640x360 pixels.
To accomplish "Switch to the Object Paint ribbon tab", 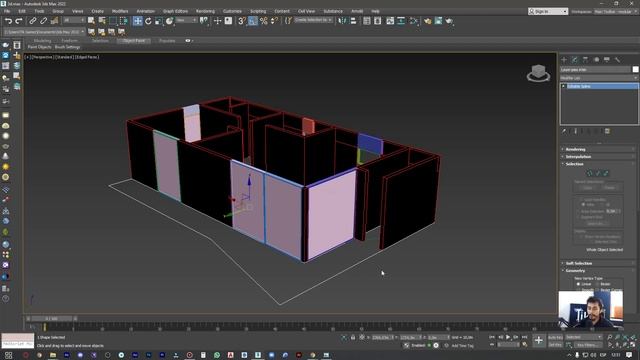I will coord(134,41).
